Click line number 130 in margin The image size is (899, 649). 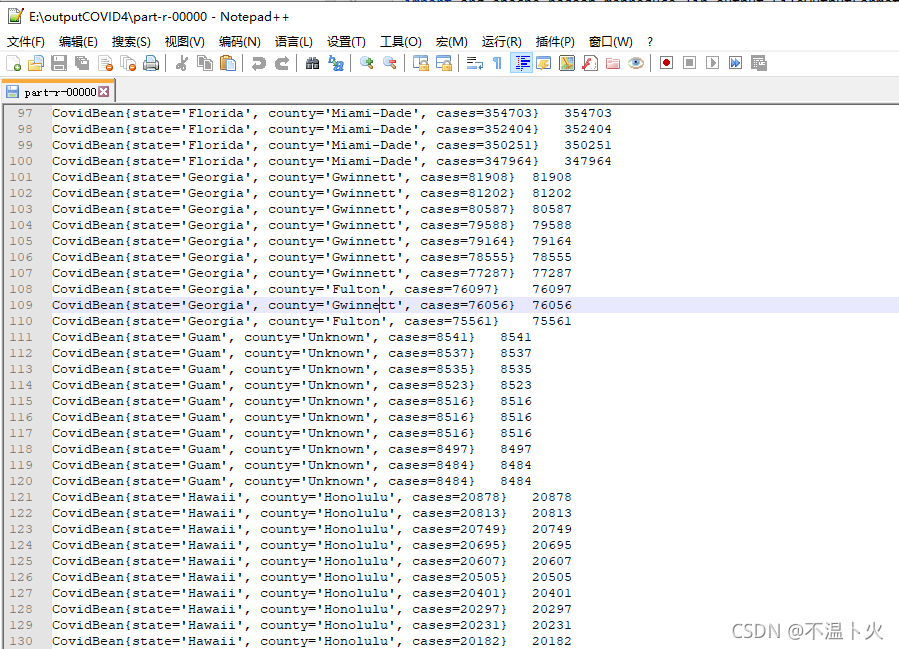[x=21, y=641]
